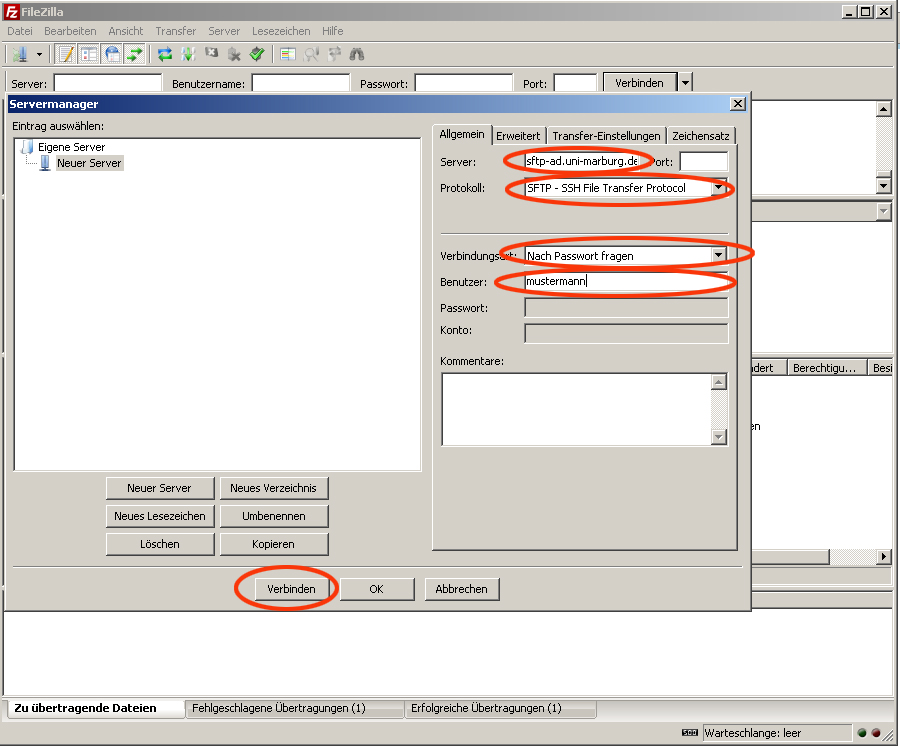Open the Hilfe menu
This screenshot has width=900, height=746.
[x=333, y=31]
